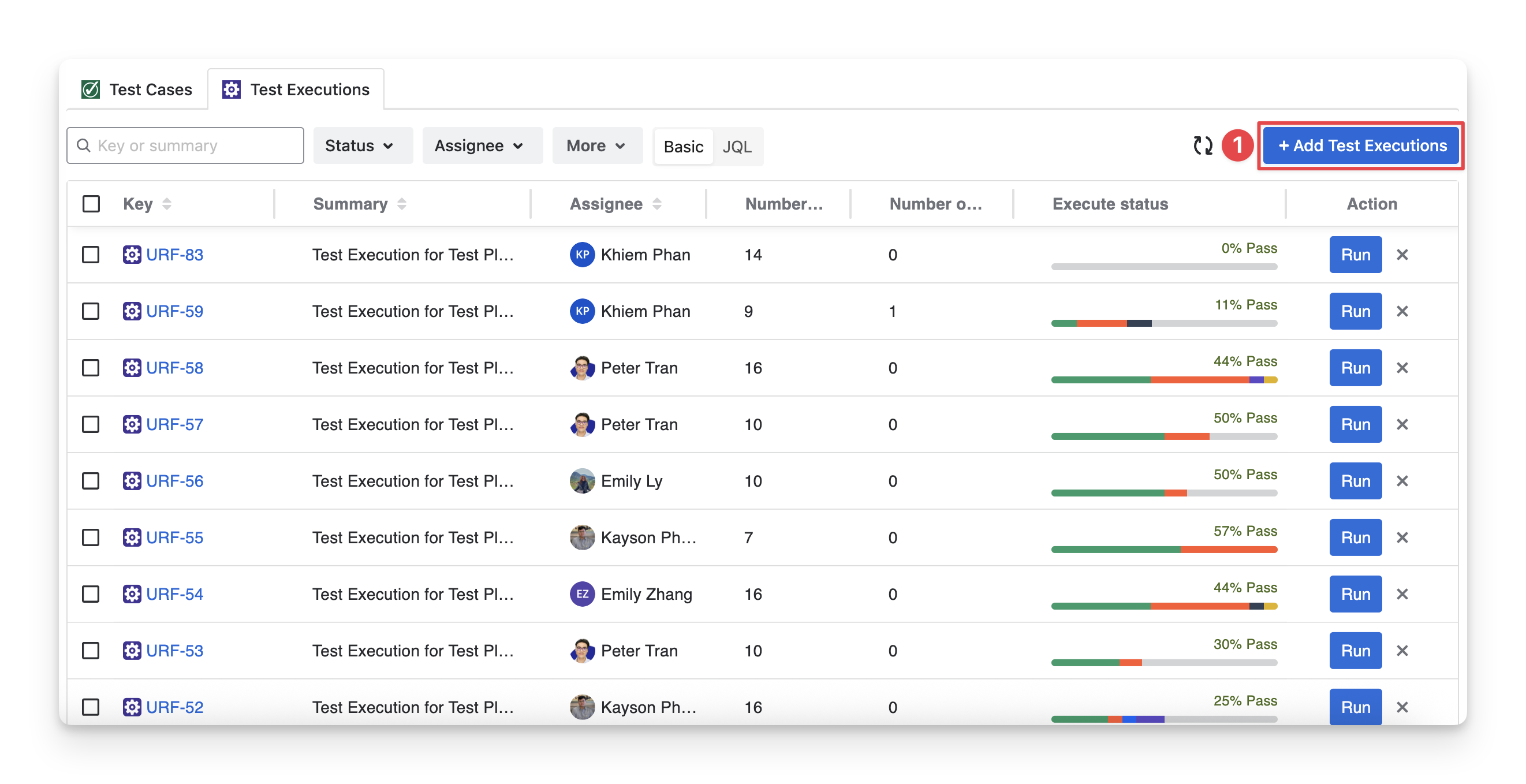Viewport: 1526px width, 784px height.
Task: Check the box for URF-58
Action: pos(91,368)
